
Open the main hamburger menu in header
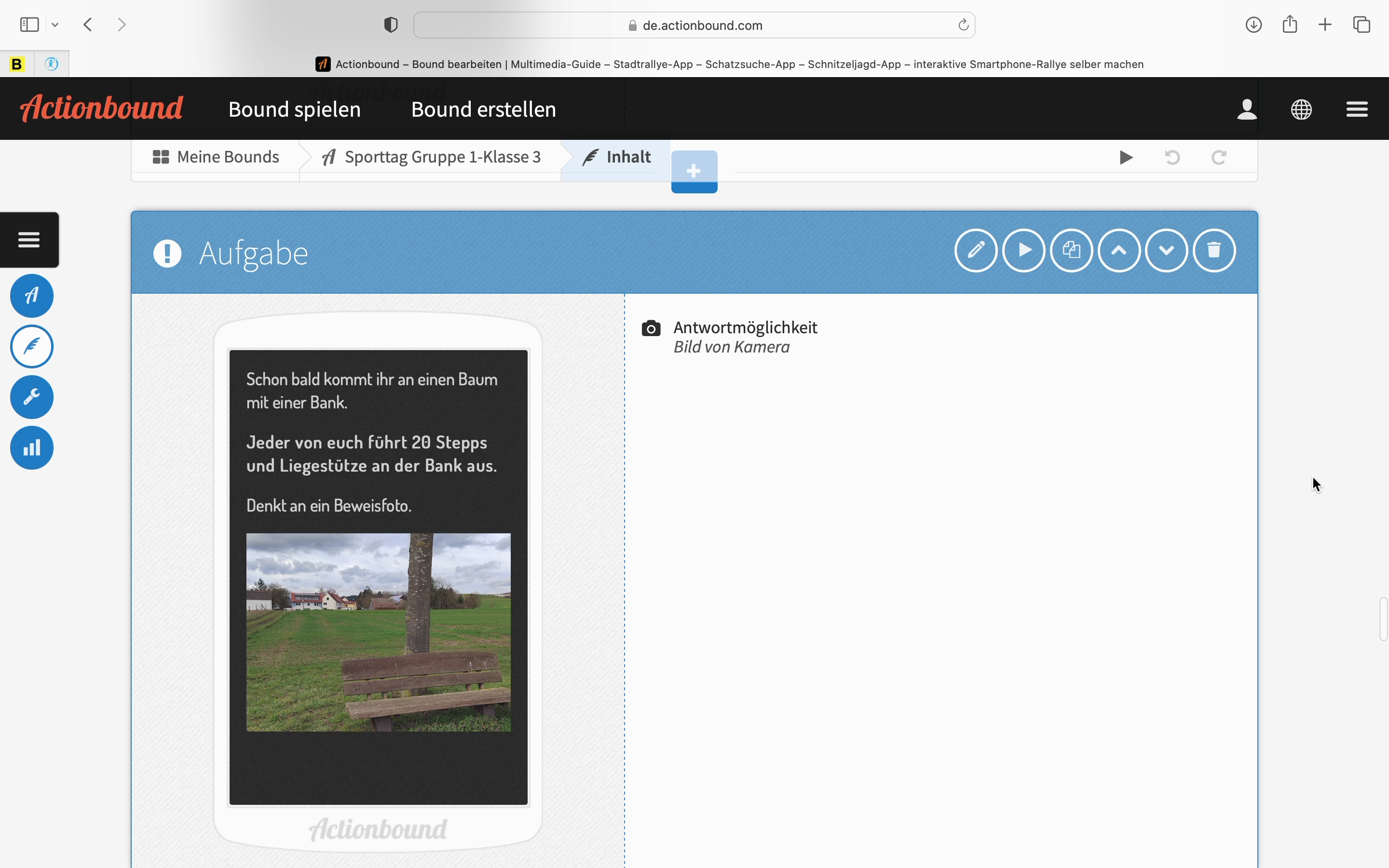(x=1357, y=109)
